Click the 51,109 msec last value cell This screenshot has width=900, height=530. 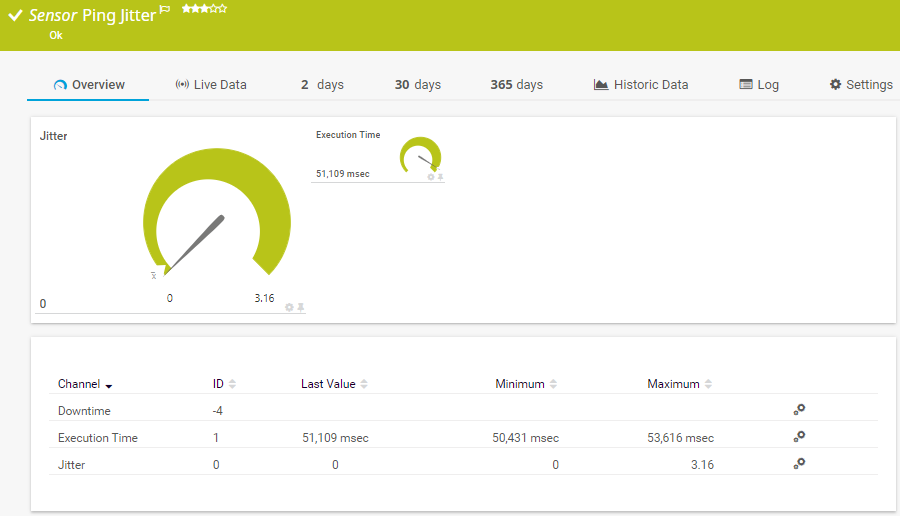pyautogui.click(x=335, y=438)
